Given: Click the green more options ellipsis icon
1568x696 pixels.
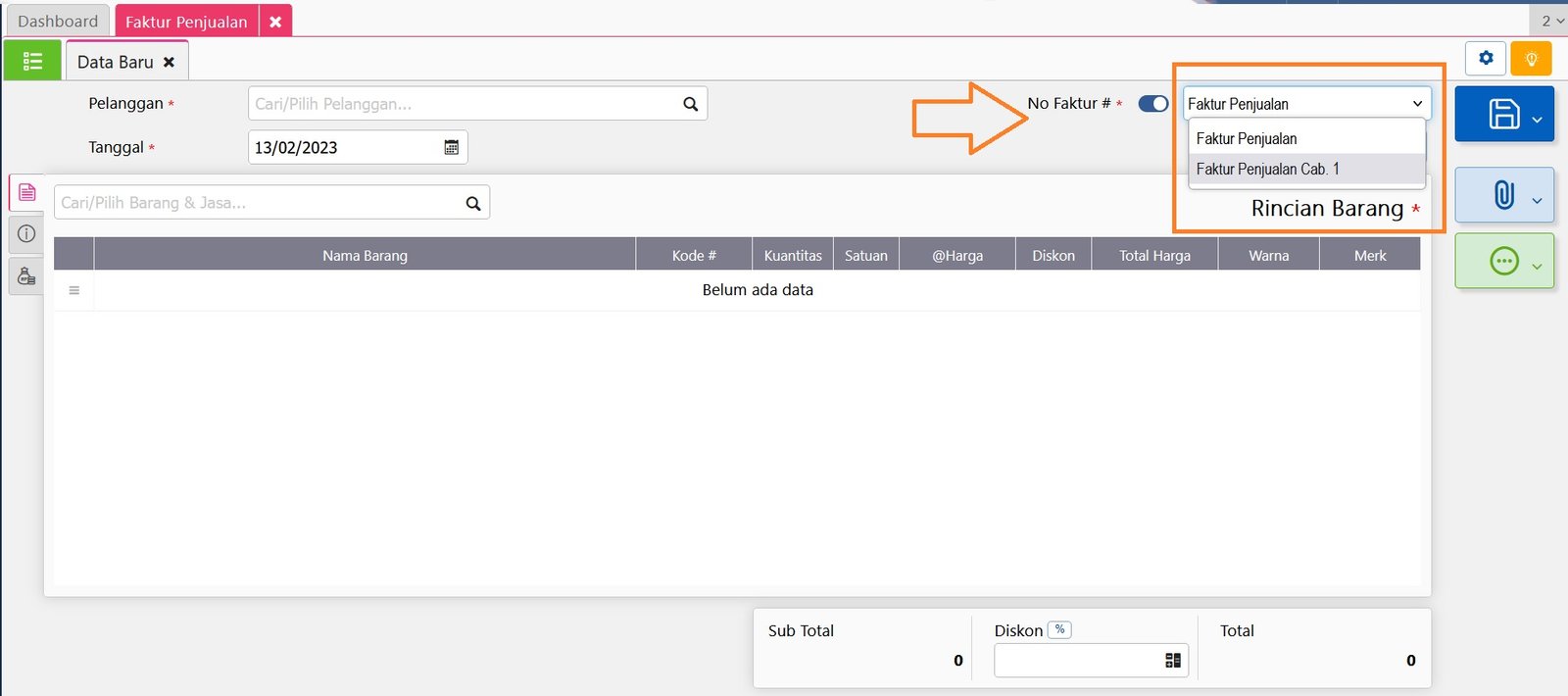Looking at the screenshot, I should click(x=1503, y=261).
